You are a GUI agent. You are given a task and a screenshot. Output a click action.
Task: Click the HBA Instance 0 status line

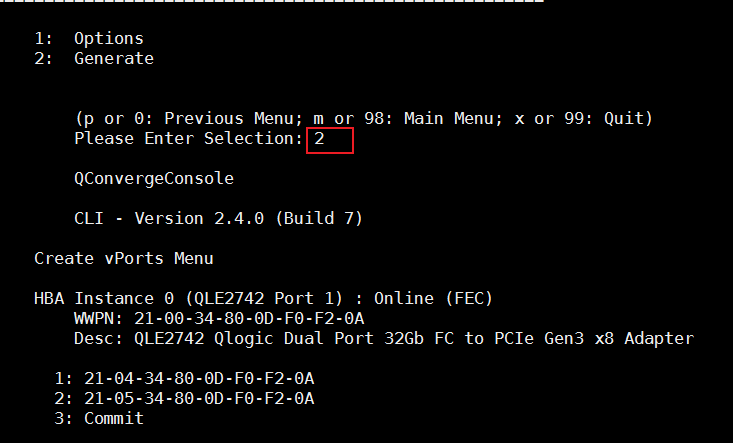coord(264,299)
